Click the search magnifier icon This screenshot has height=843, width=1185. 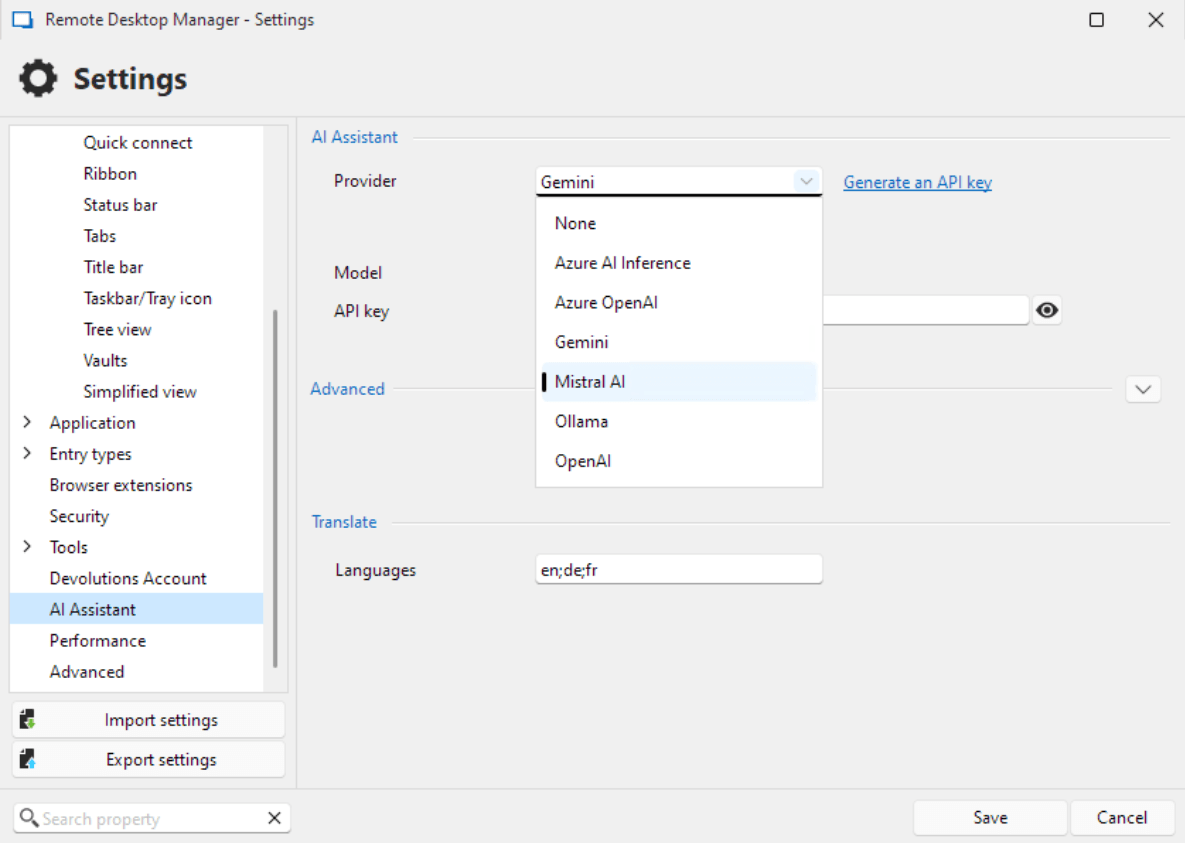tap(29, 818)
